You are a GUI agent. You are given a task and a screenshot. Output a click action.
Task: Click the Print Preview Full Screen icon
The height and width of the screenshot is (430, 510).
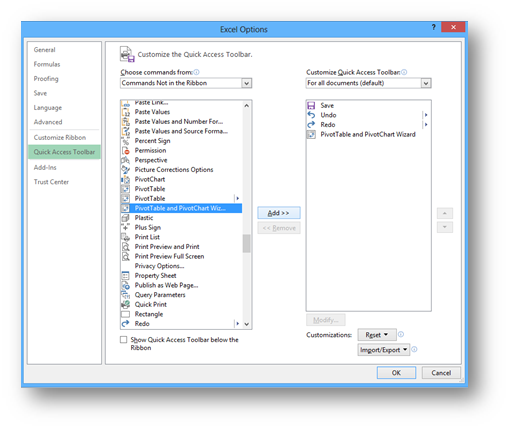[x=126, y=257]
